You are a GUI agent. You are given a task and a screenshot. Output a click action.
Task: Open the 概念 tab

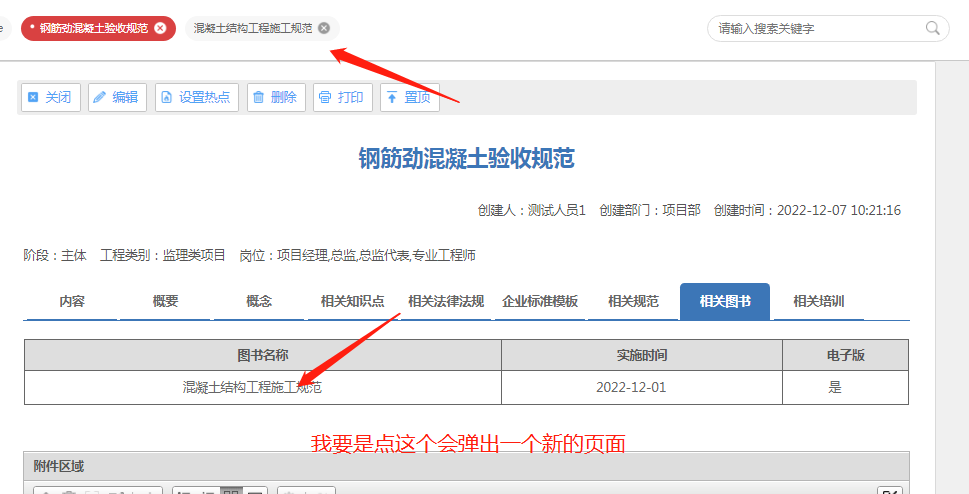click(x=259, y=301)
